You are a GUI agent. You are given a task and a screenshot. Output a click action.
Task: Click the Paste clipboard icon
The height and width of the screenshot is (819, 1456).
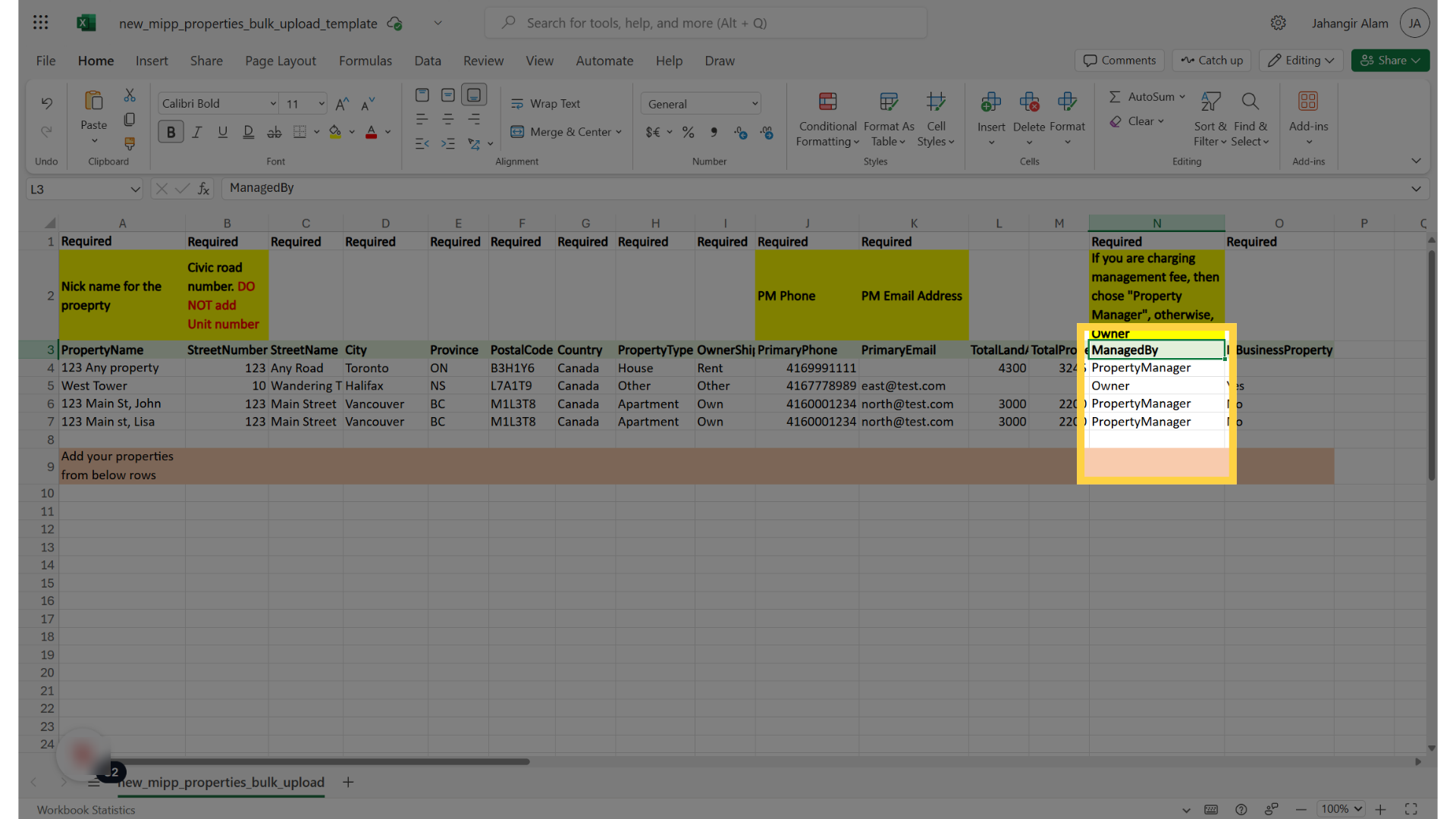click(x=94, y=101)
